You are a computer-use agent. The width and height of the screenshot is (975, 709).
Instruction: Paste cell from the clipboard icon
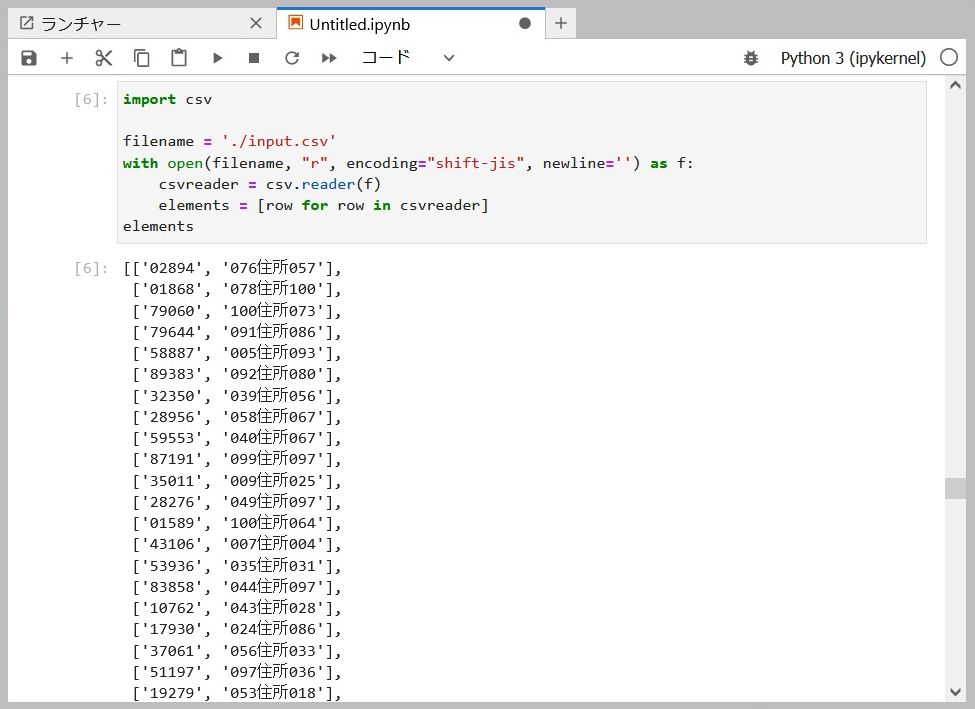pyautogui.click(x=179, y=57)
